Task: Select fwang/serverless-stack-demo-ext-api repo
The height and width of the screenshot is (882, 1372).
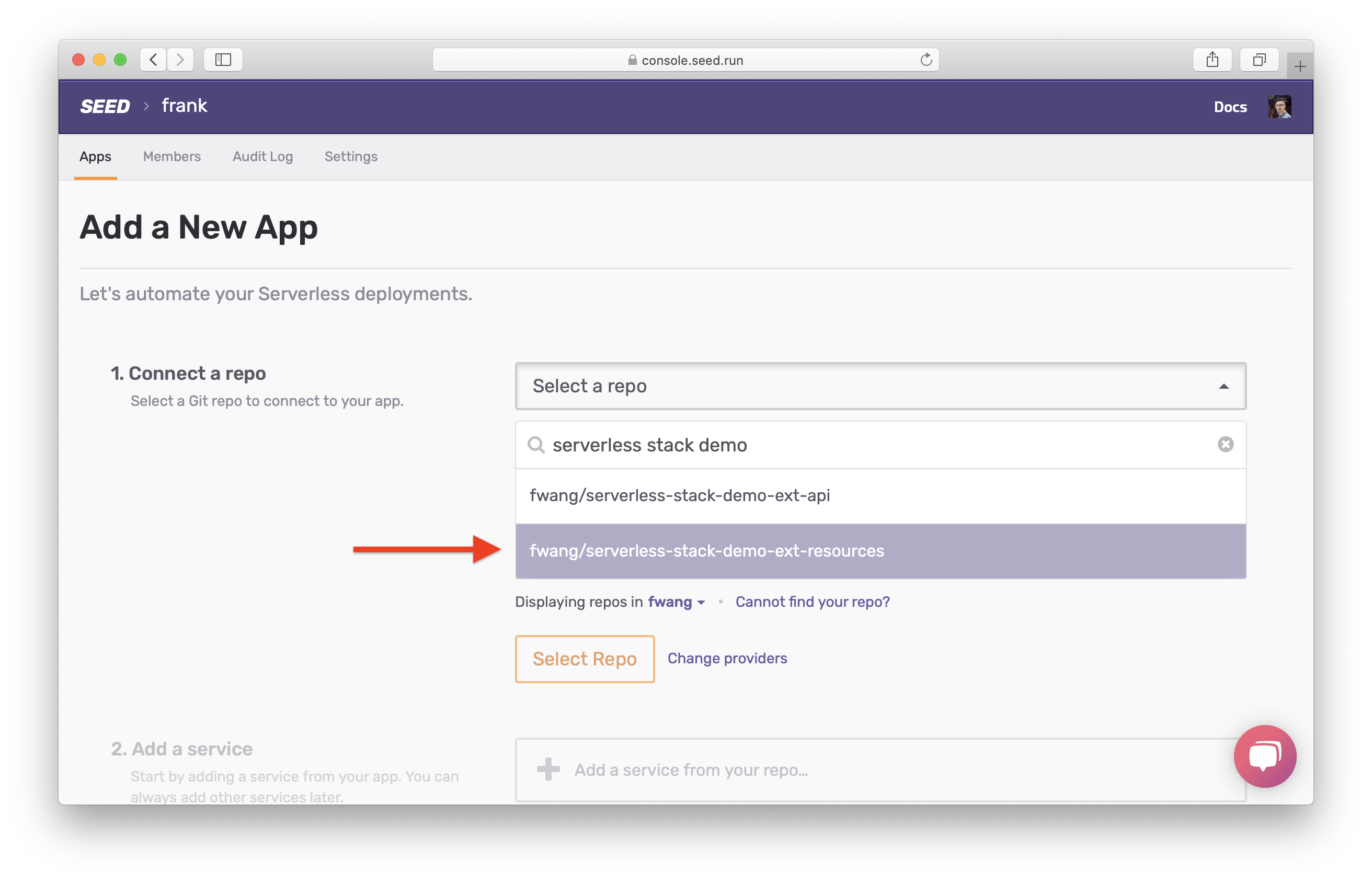Action: coord(881,495)
